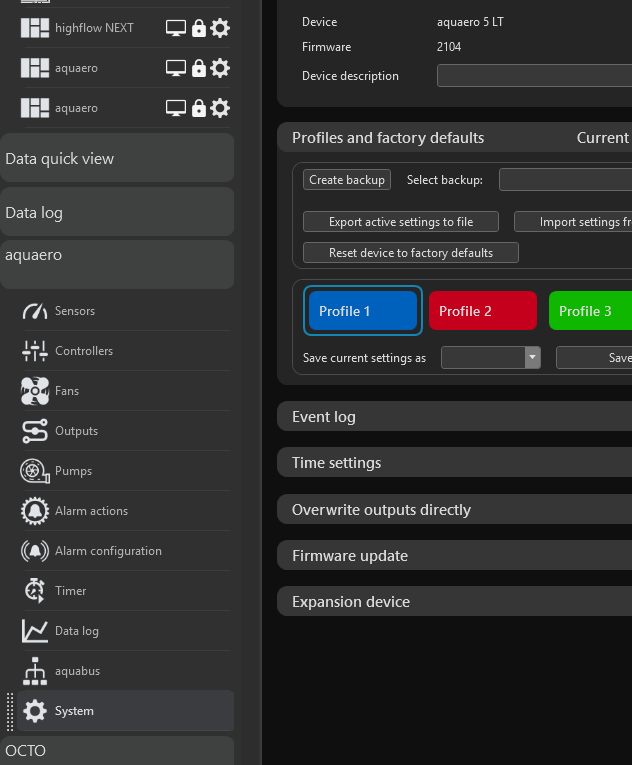Open the Alarm configuration menu item
The width and height of the screenshot is (632, 765).
125,551
